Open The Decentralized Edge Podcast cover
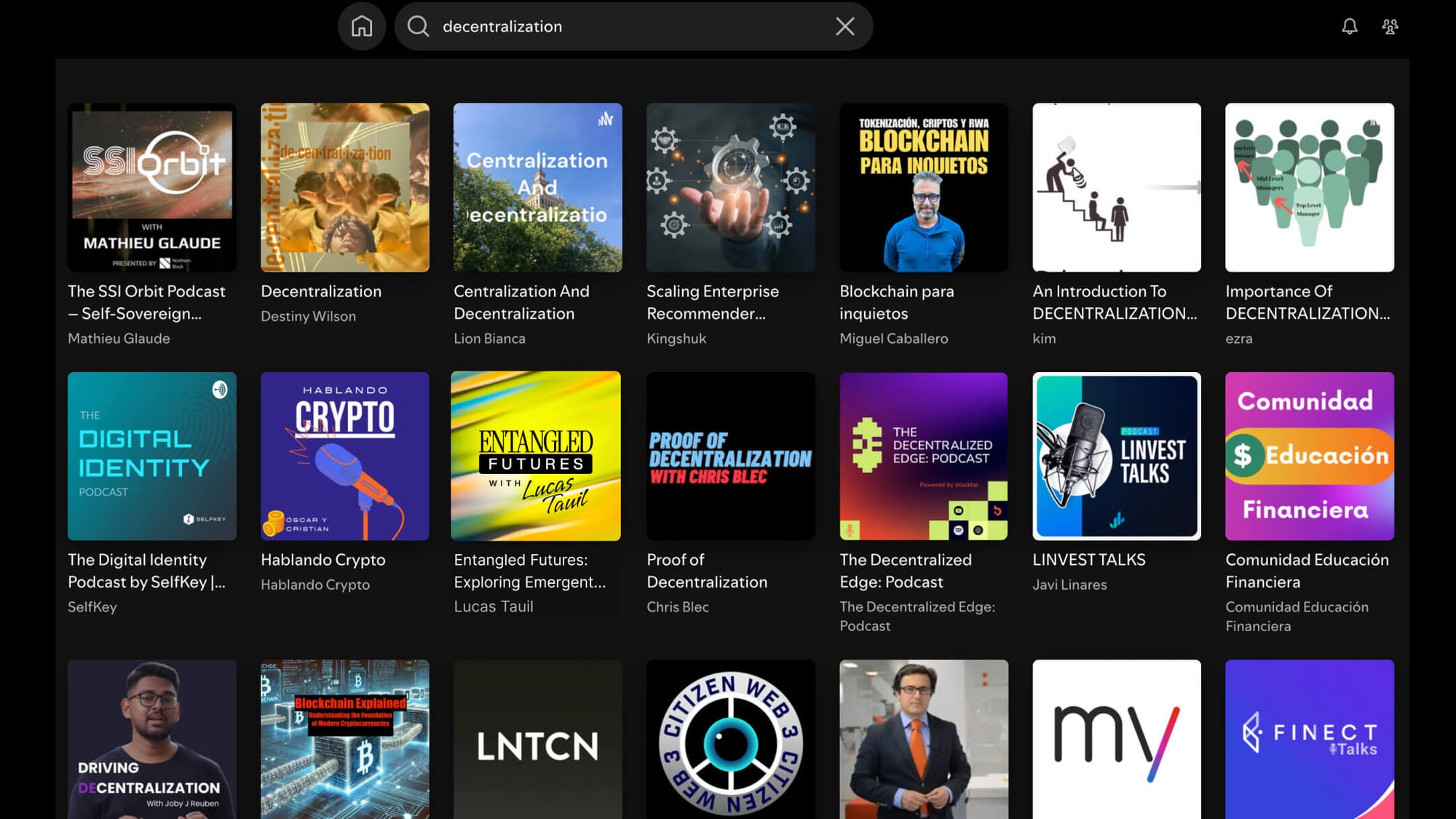Screen dimensions: 1456x819 [x=924, y=456]
